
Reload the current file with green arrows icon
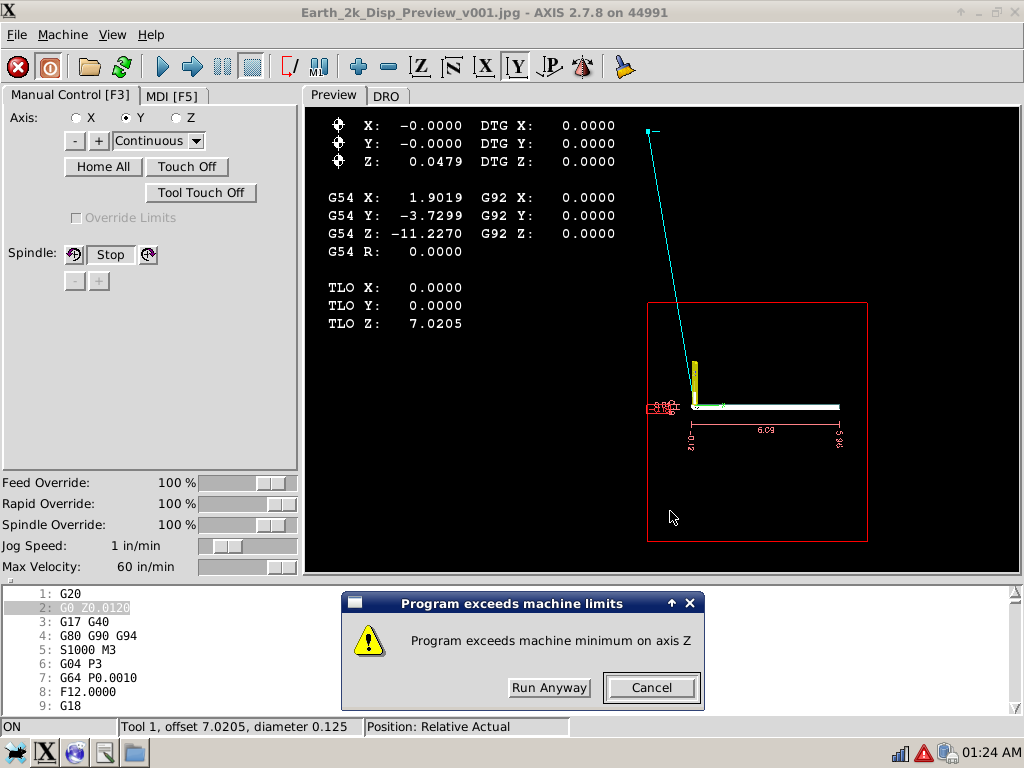click(121, 67)
